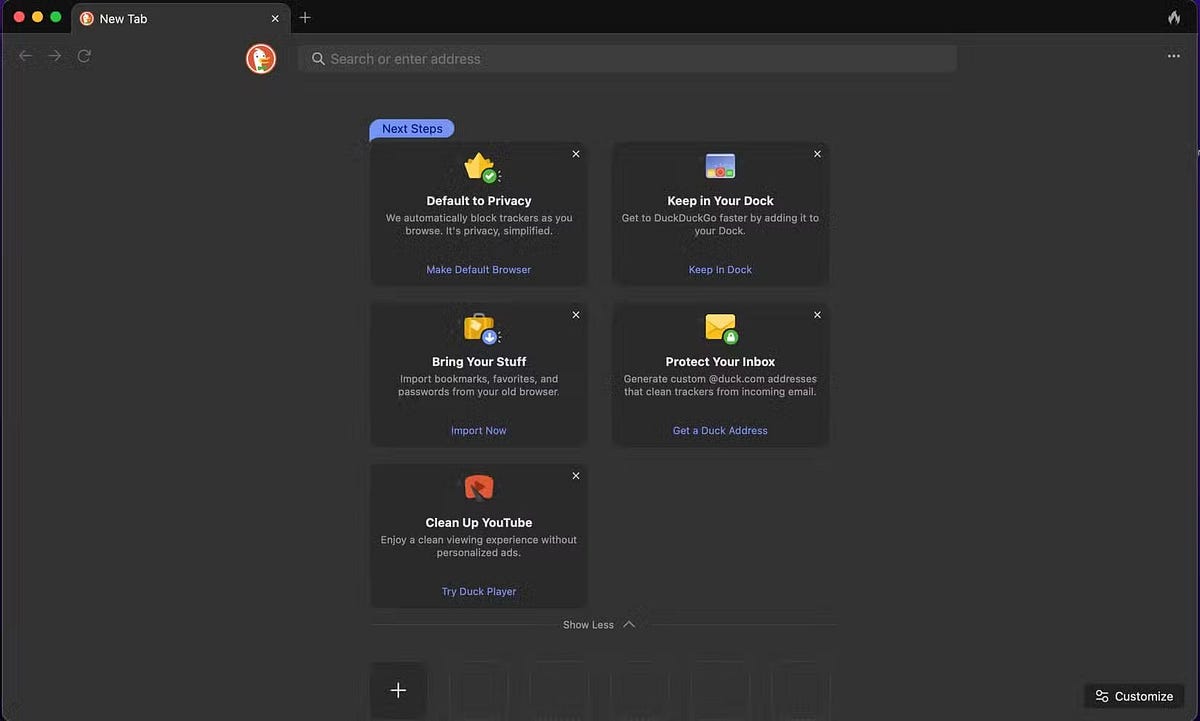Click the dock icon on Keep in Your Dock card
The width and height of the screenshot is (1200, 721).
[720, 166]
